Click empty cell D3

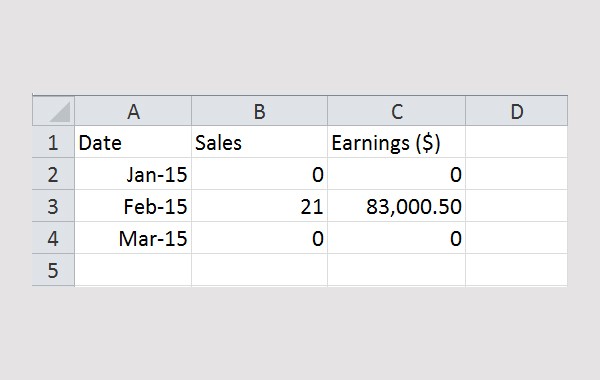pyautogui.click(x=517, y=206)
